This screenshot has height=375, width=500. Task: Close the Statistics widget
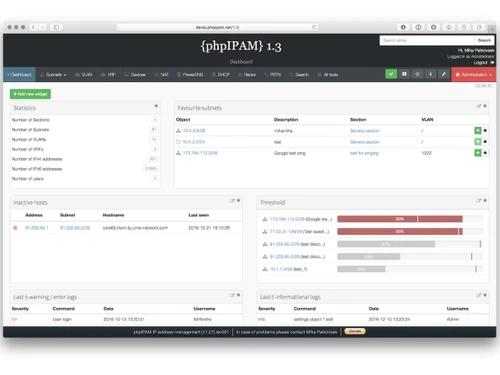tap(156, 106)
